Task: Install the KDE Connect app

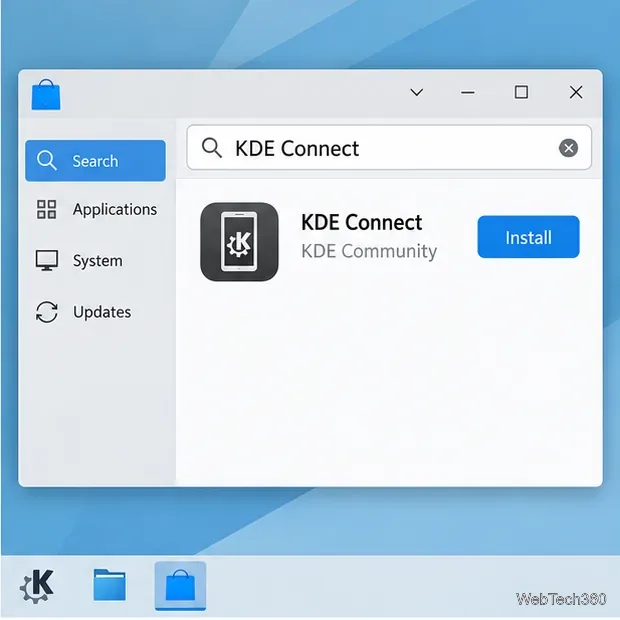Action: (528, 237)
